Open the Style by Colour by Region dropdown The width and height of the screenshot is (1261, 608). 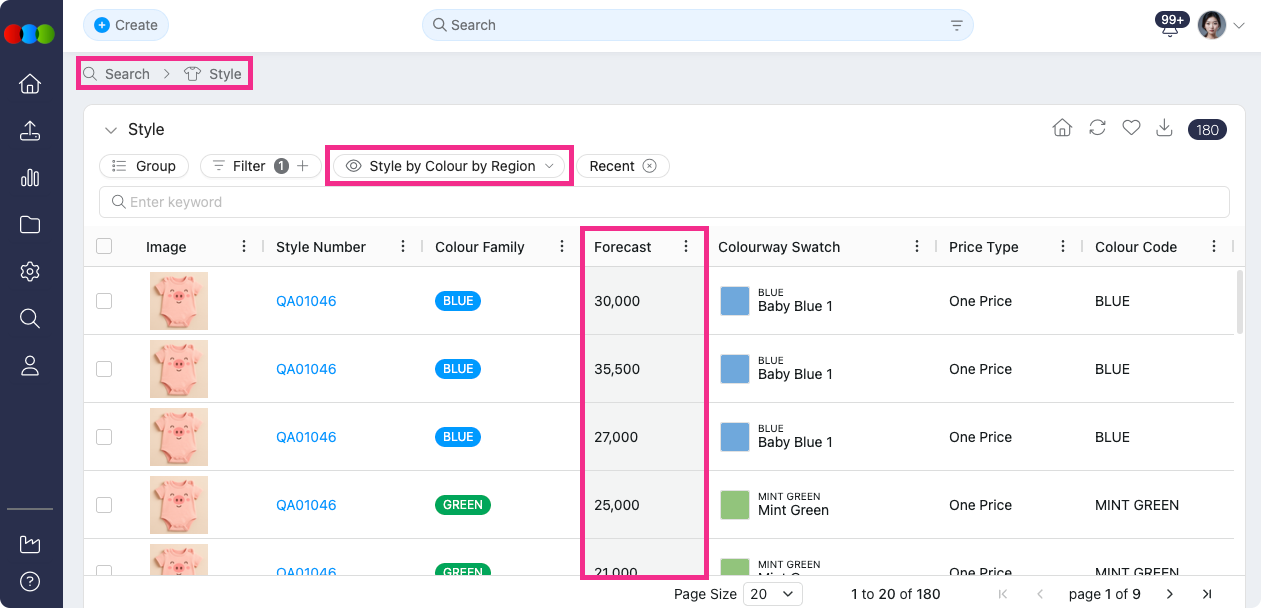[450, 166]
